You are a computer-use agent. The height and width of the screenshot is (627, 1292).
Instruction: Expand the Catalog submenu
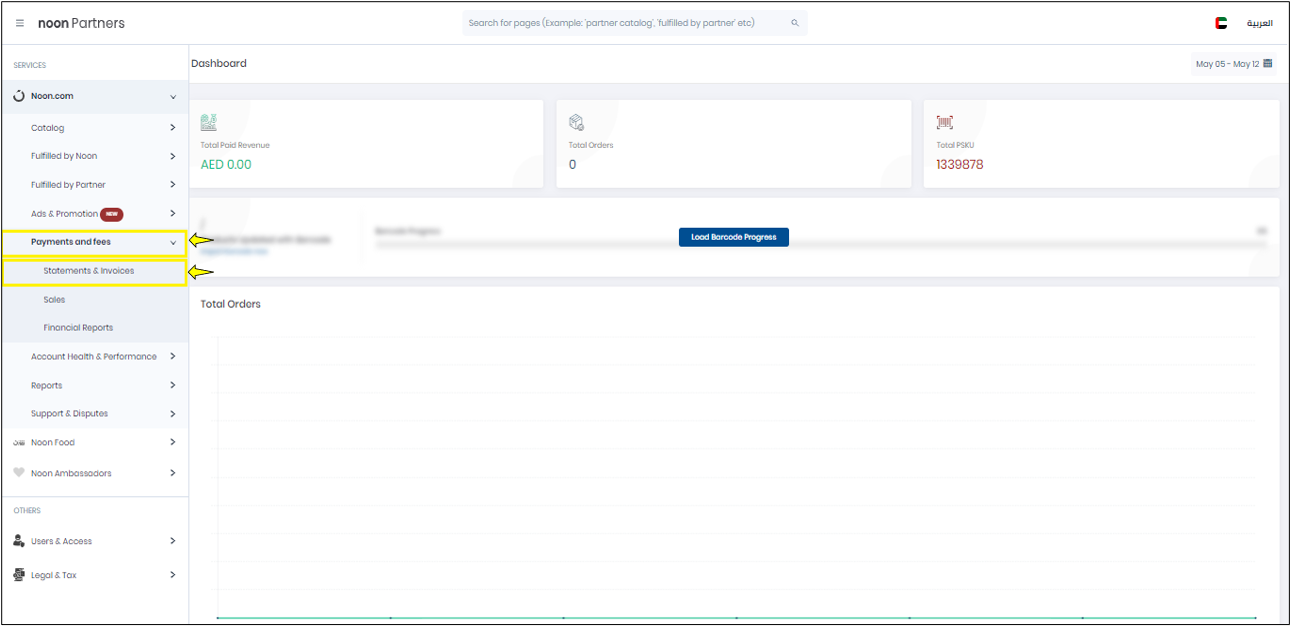[173, 128]
